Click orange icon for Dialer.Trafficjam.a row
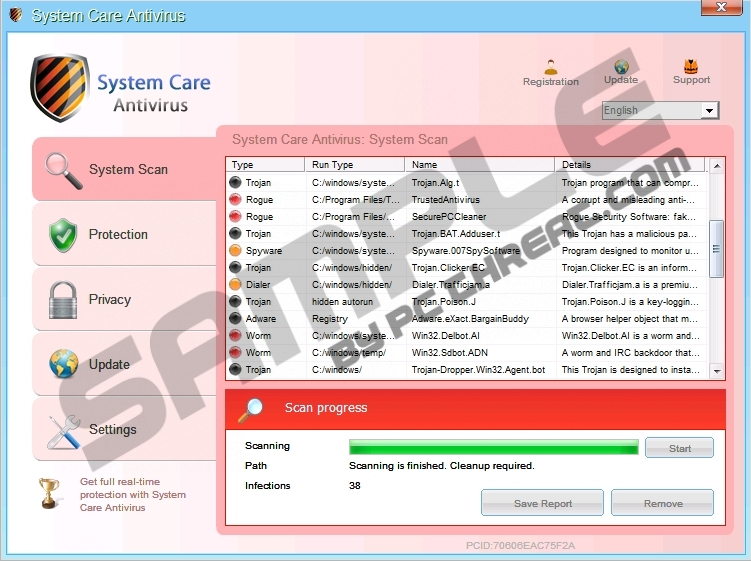Image resolution: width=751 pixels, height=561 pixels. pos(235,285)
